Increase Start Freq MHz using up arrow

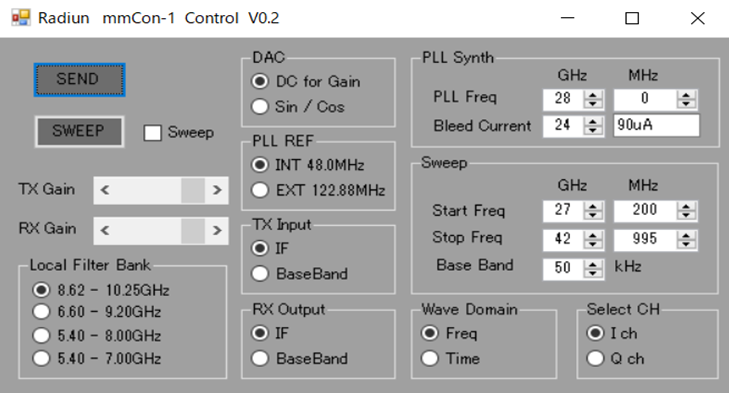(686, 206)
